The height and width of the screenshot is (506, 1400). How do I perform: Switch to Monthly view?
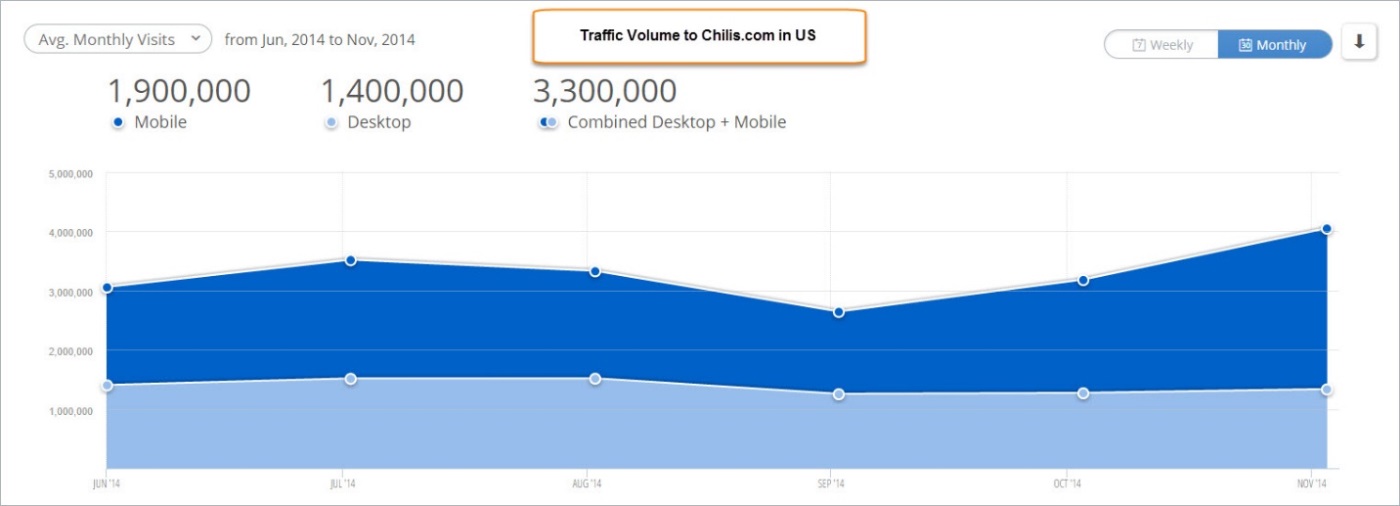[x=1274, y=45]
